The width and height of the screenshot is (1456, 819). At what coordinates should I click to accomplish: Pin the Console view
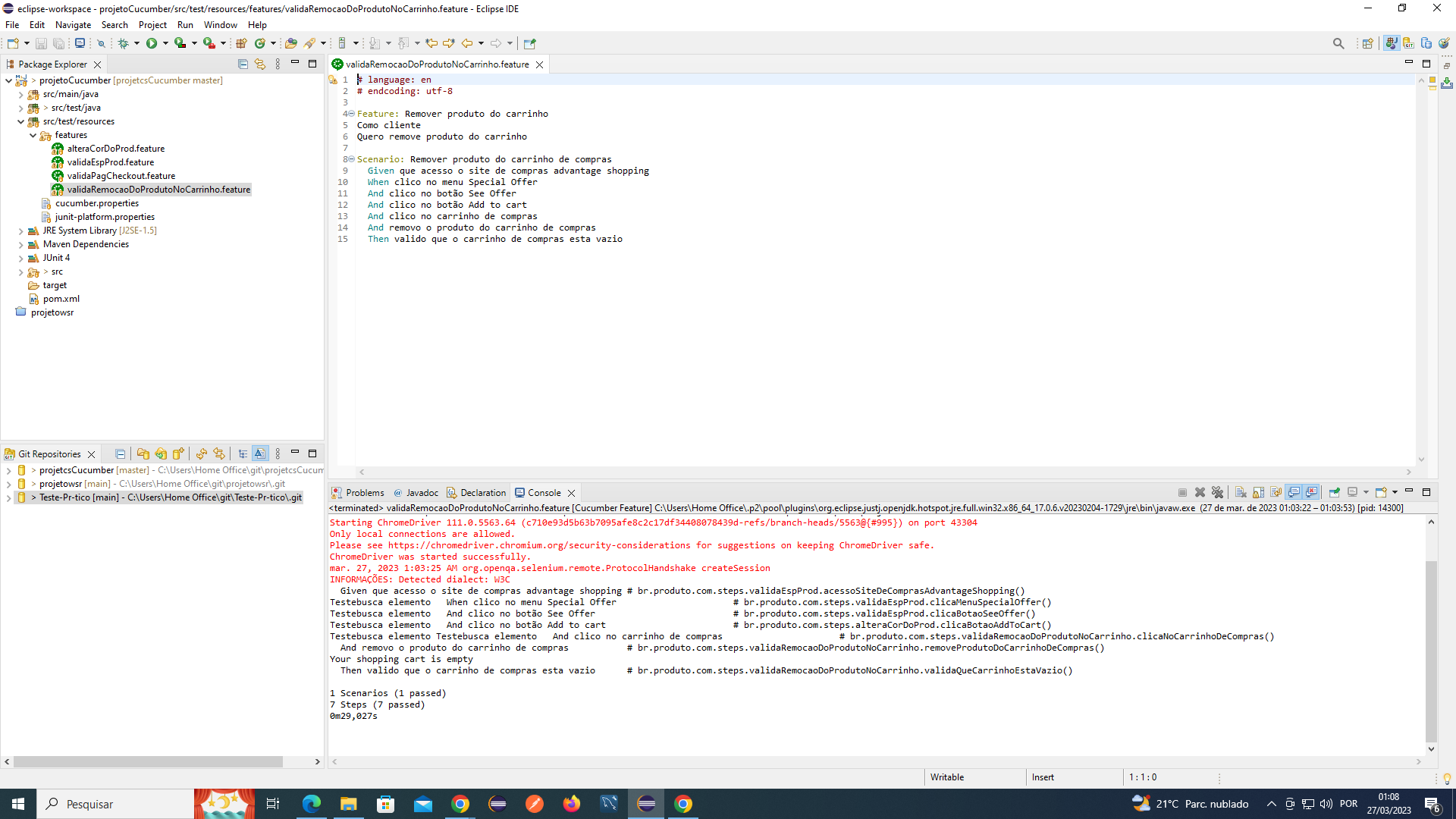point(1335,492)
